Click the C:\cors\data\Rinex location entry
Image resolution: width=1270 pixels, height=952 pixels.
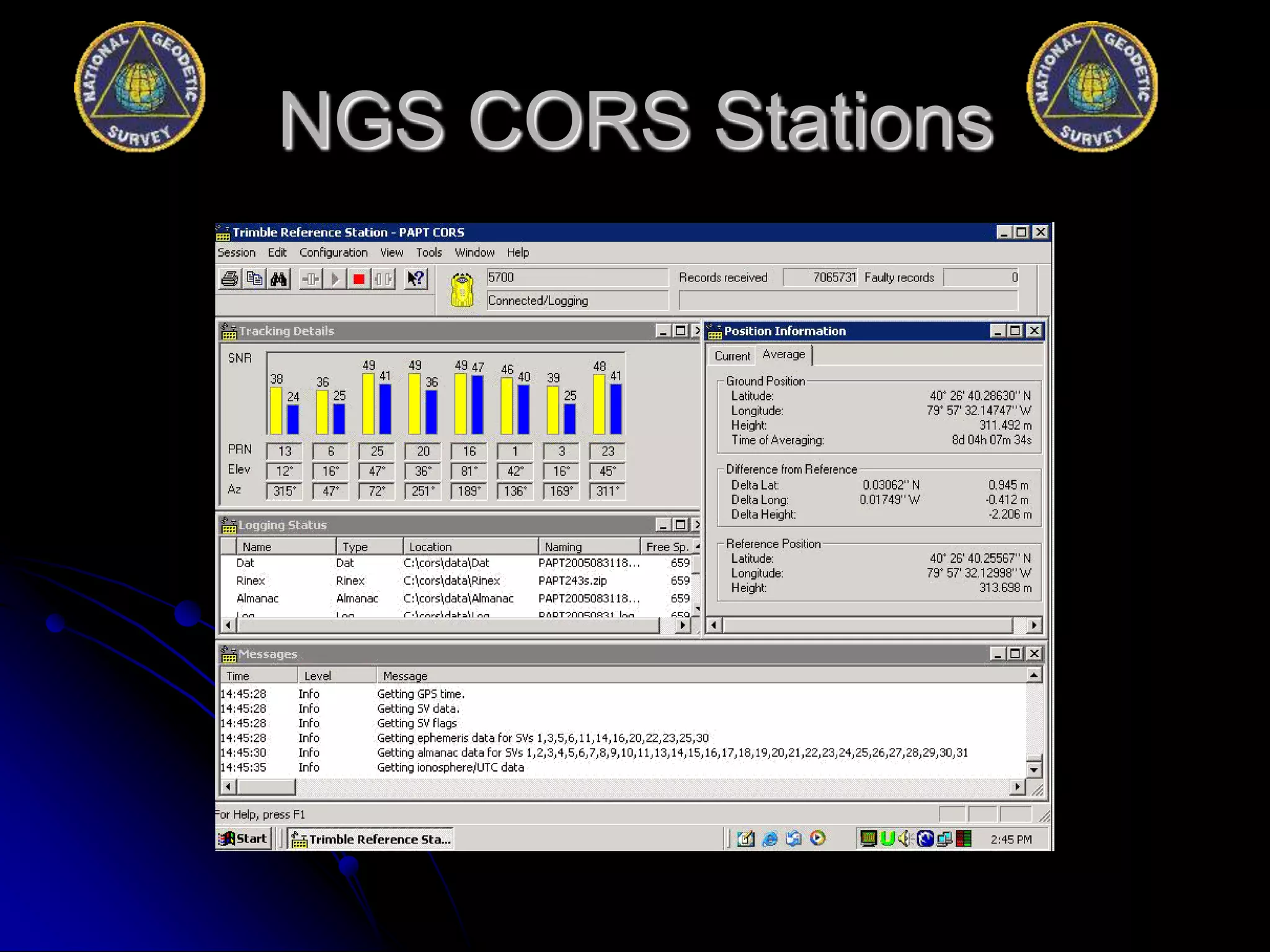(451, 581)
